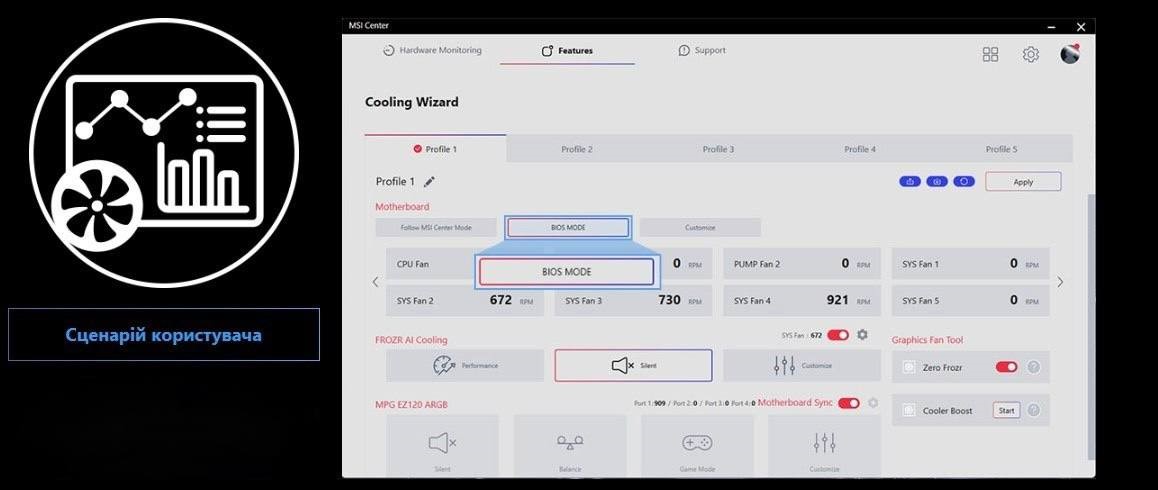Show more fans with right arrow
This screenshot has height=490, width=1158.
pyautogui.click(x=1061, y=282)
